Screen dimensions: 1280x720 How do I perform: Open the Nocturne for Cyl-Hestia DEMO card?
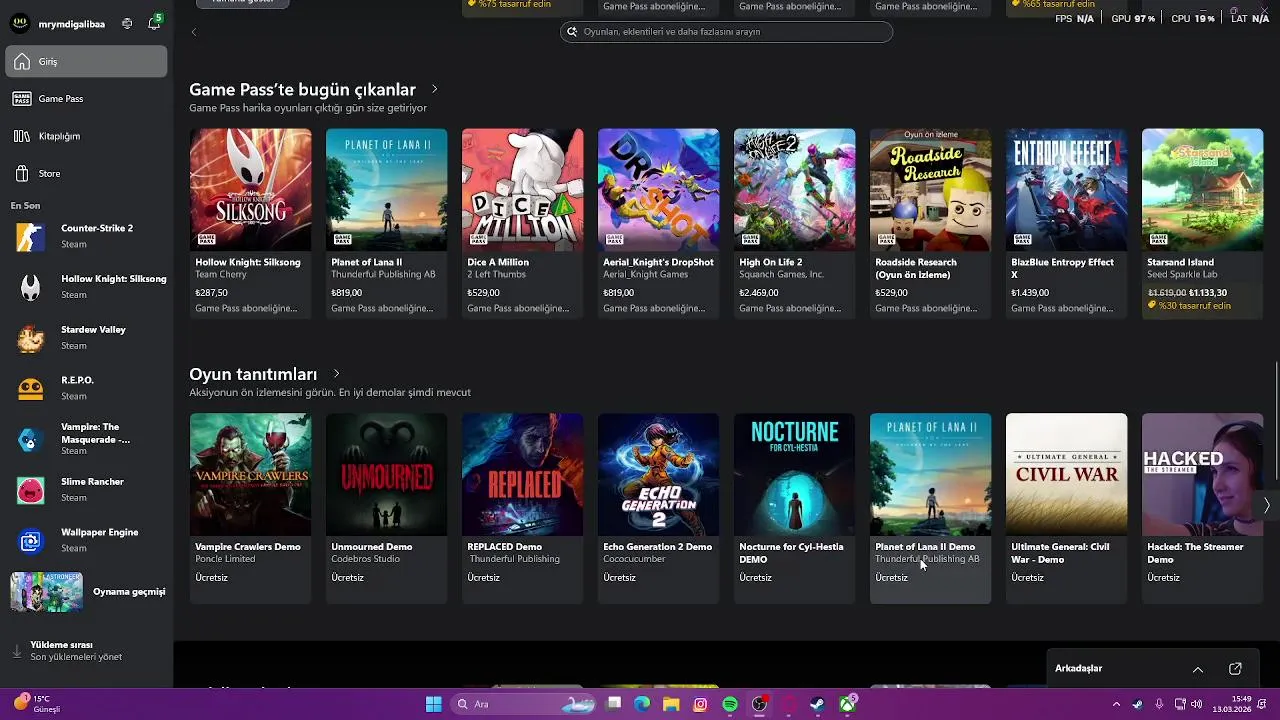(x=794, y=508)
